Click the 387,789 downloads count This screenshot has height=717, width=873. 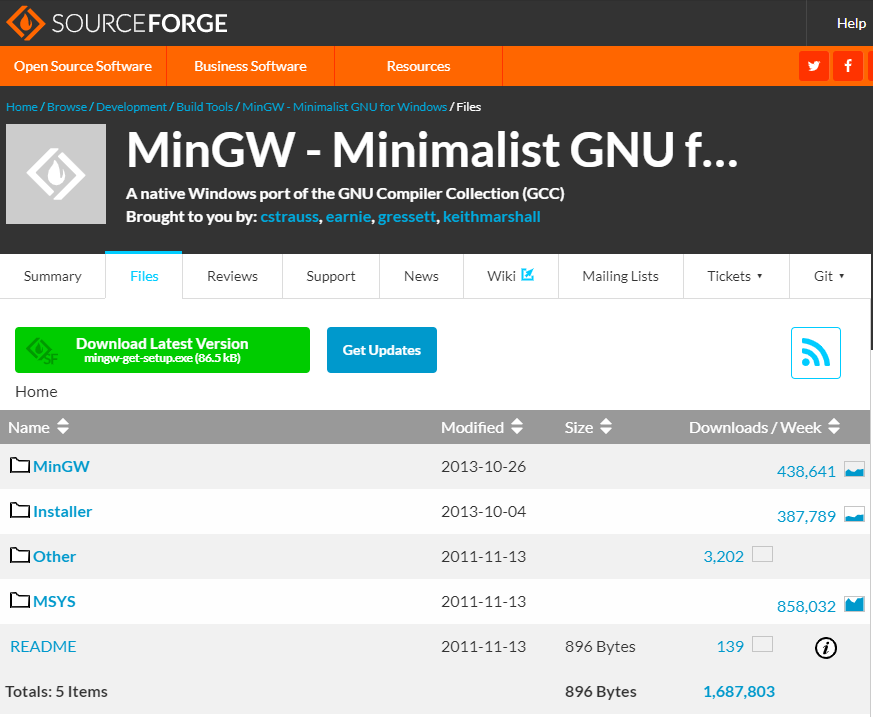(x=806, y=517)
